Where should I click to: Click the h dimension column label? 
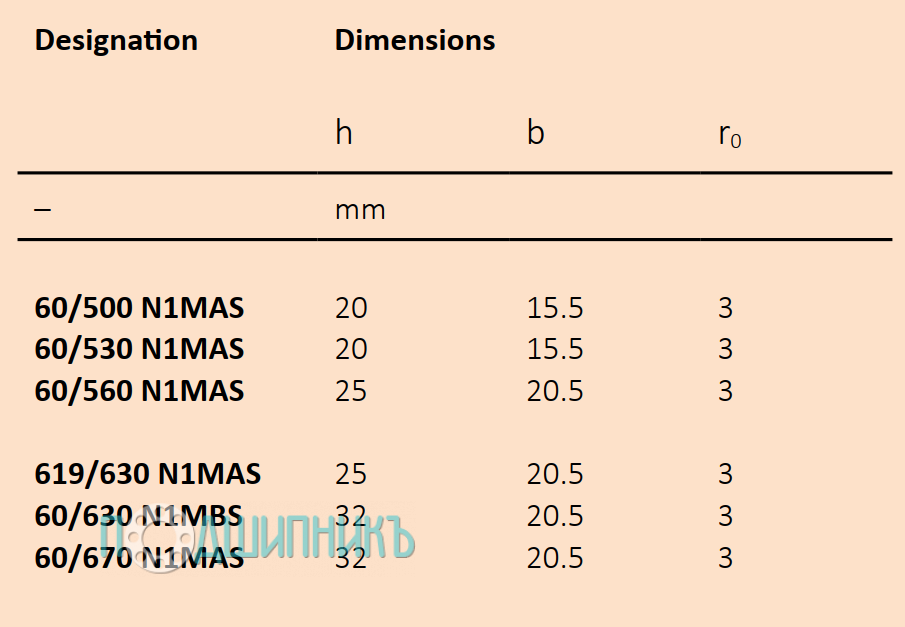[344, 133]
